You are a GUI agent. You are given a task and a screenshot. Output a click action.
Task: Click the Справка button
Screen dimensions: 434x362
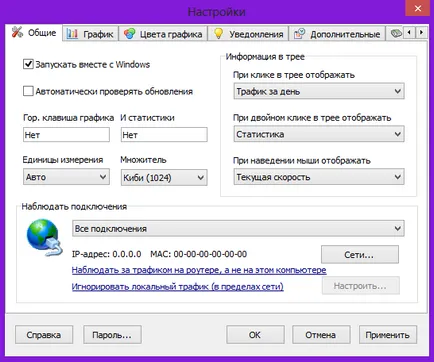(44, 335)
